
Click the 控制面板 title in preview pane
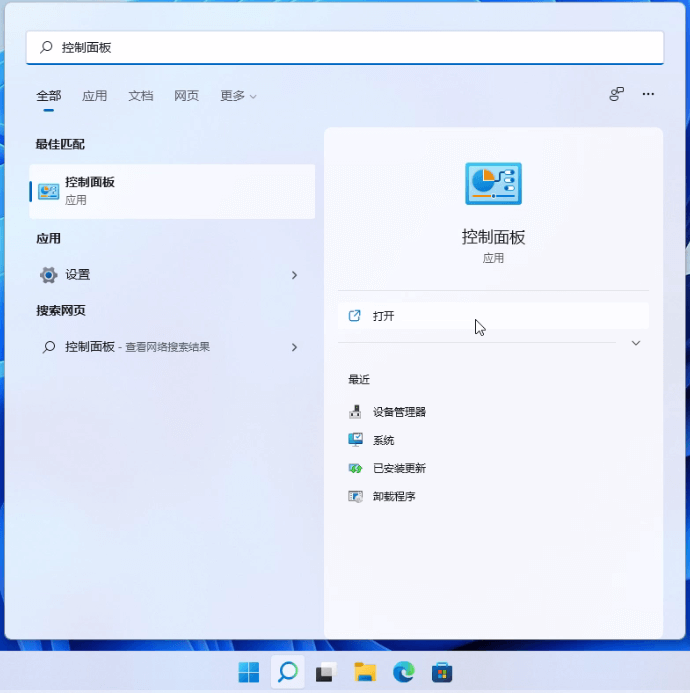[x=493, y=237]
